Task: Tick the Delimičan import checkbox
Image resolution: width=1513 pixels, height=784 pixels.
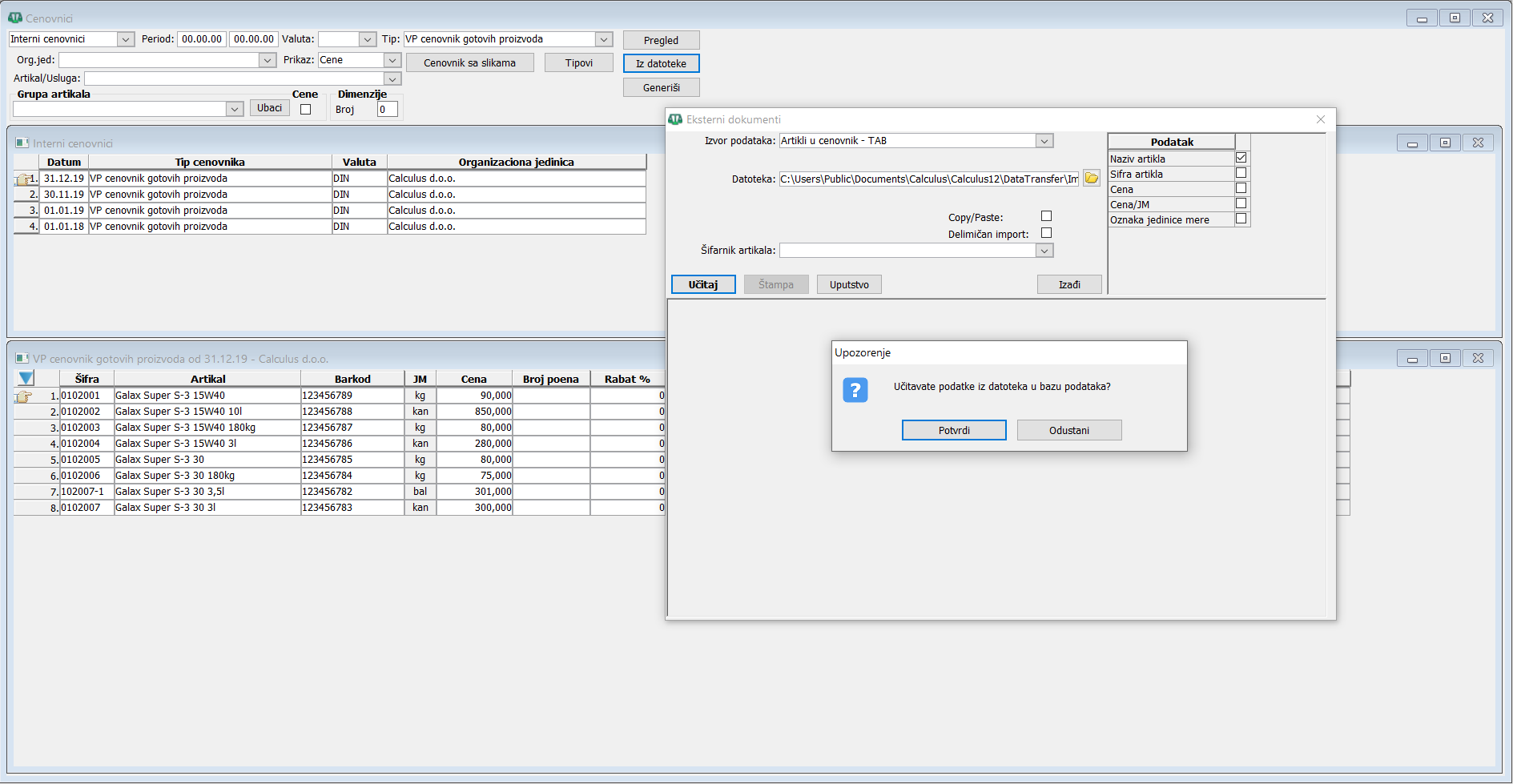Action: [x=1046, y=233]
